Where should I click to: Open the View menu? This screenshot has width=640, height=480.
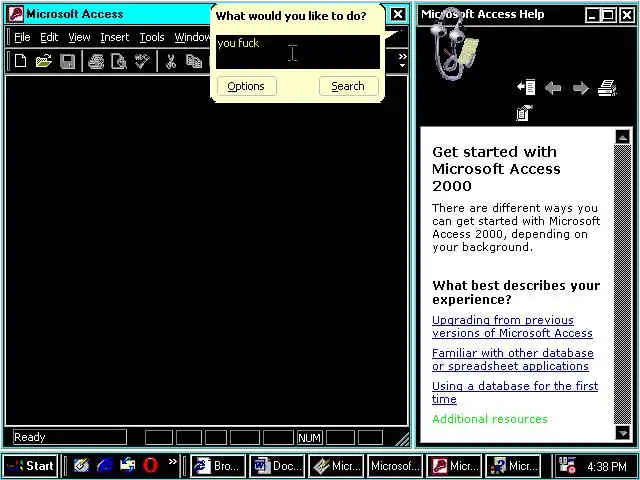coord(79,37)
